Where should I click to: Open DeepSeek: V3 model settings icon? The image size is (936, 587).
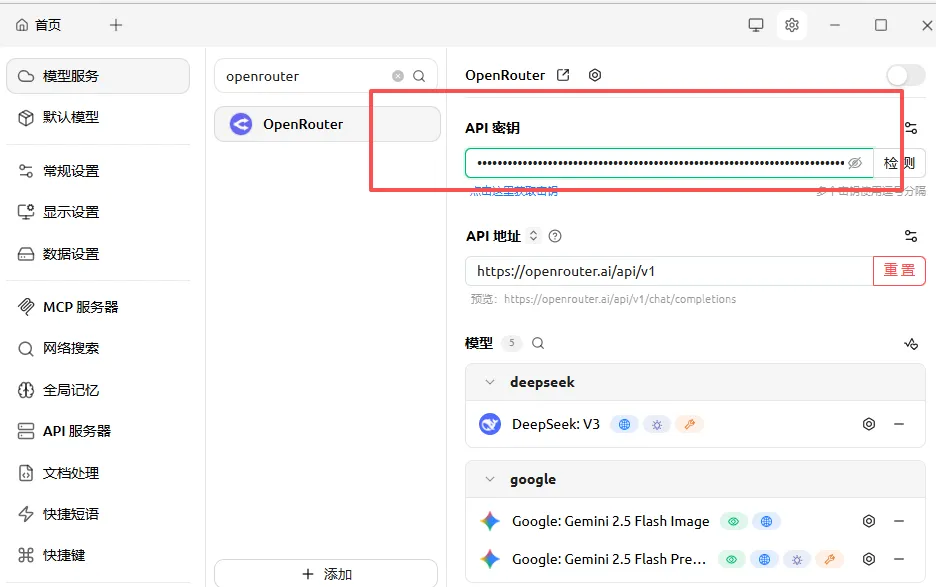pyautogui.click(x=869, y=424)
